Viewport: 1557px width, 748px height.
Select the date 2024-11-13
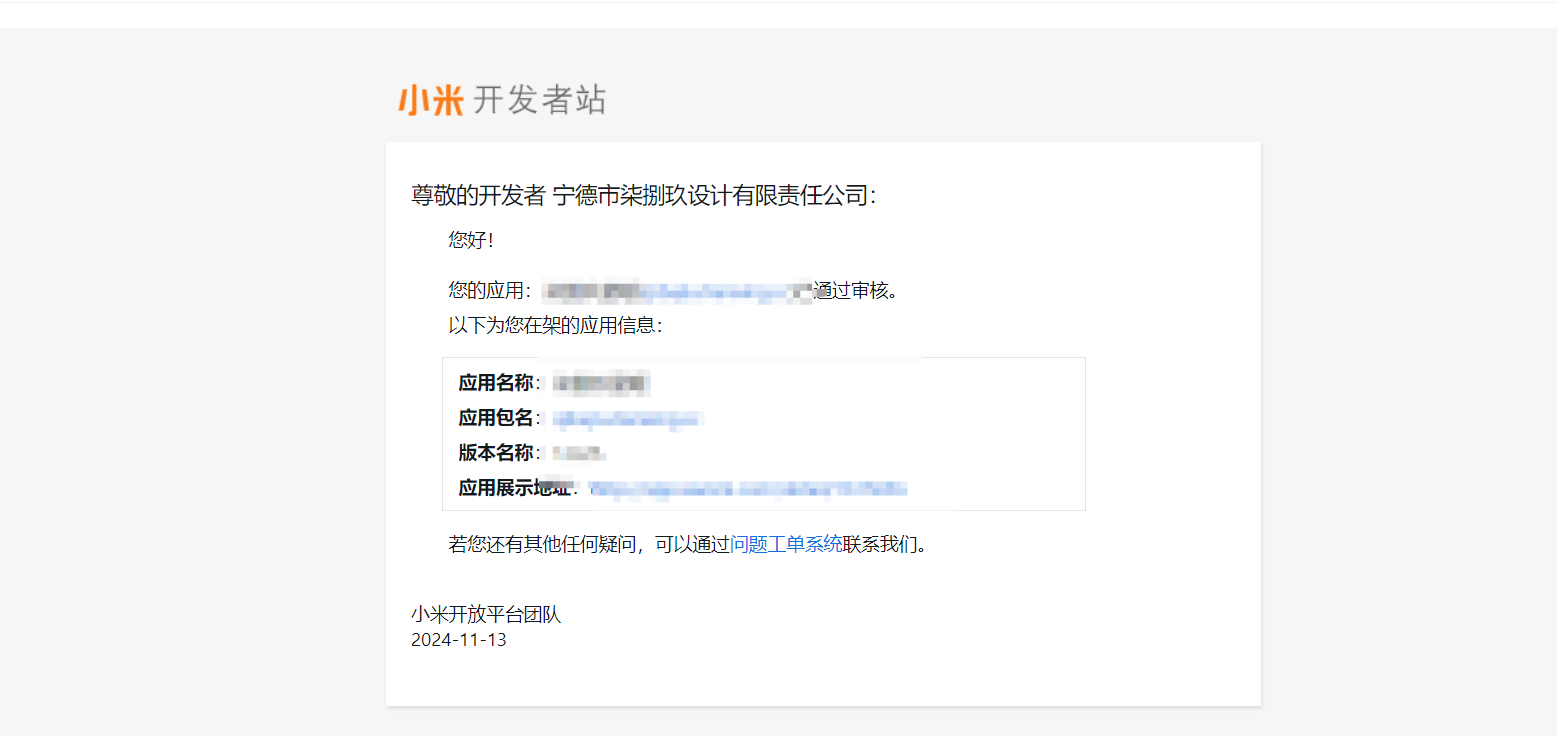click(x=459, y=640)
